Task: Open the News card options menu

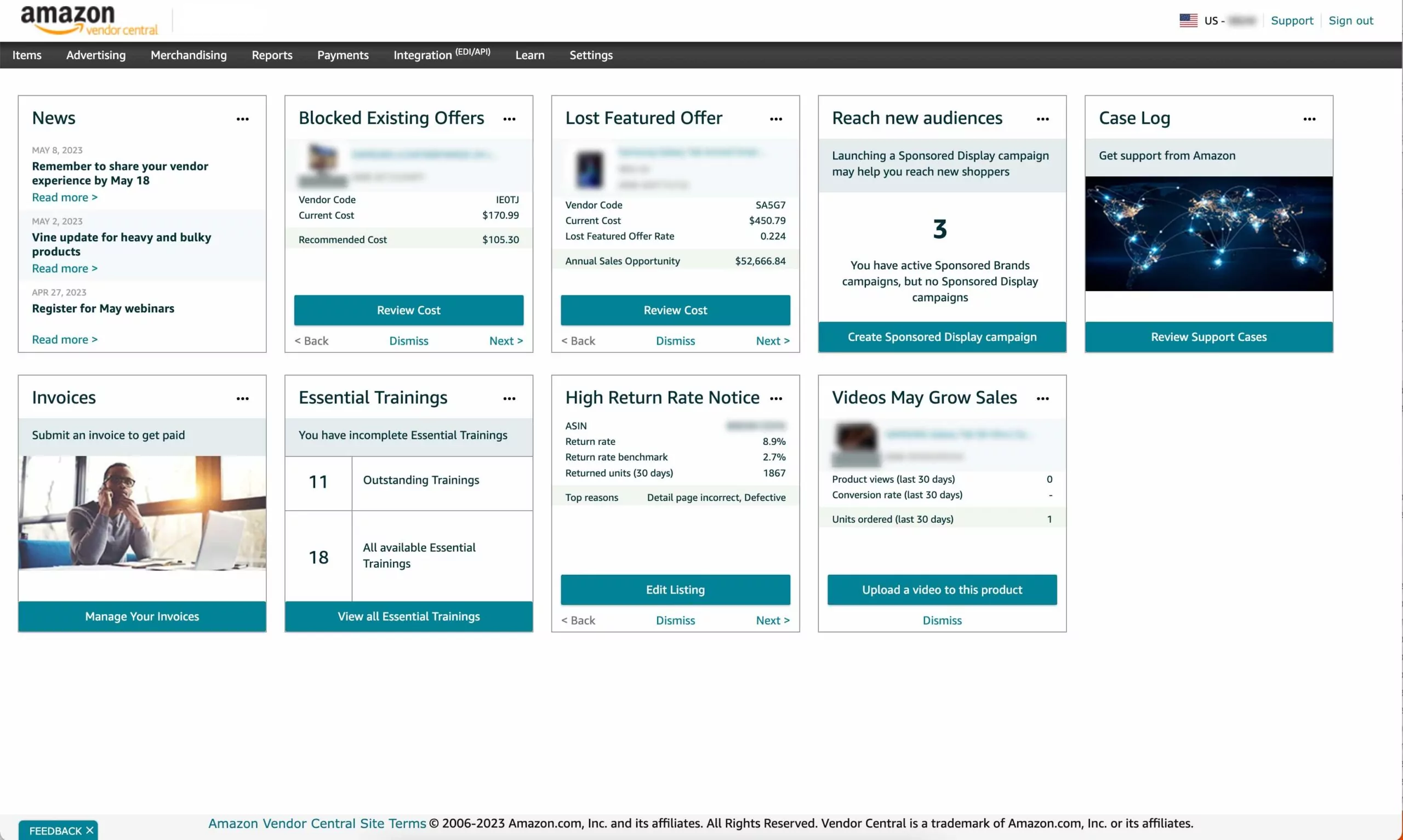Action: 243,118
